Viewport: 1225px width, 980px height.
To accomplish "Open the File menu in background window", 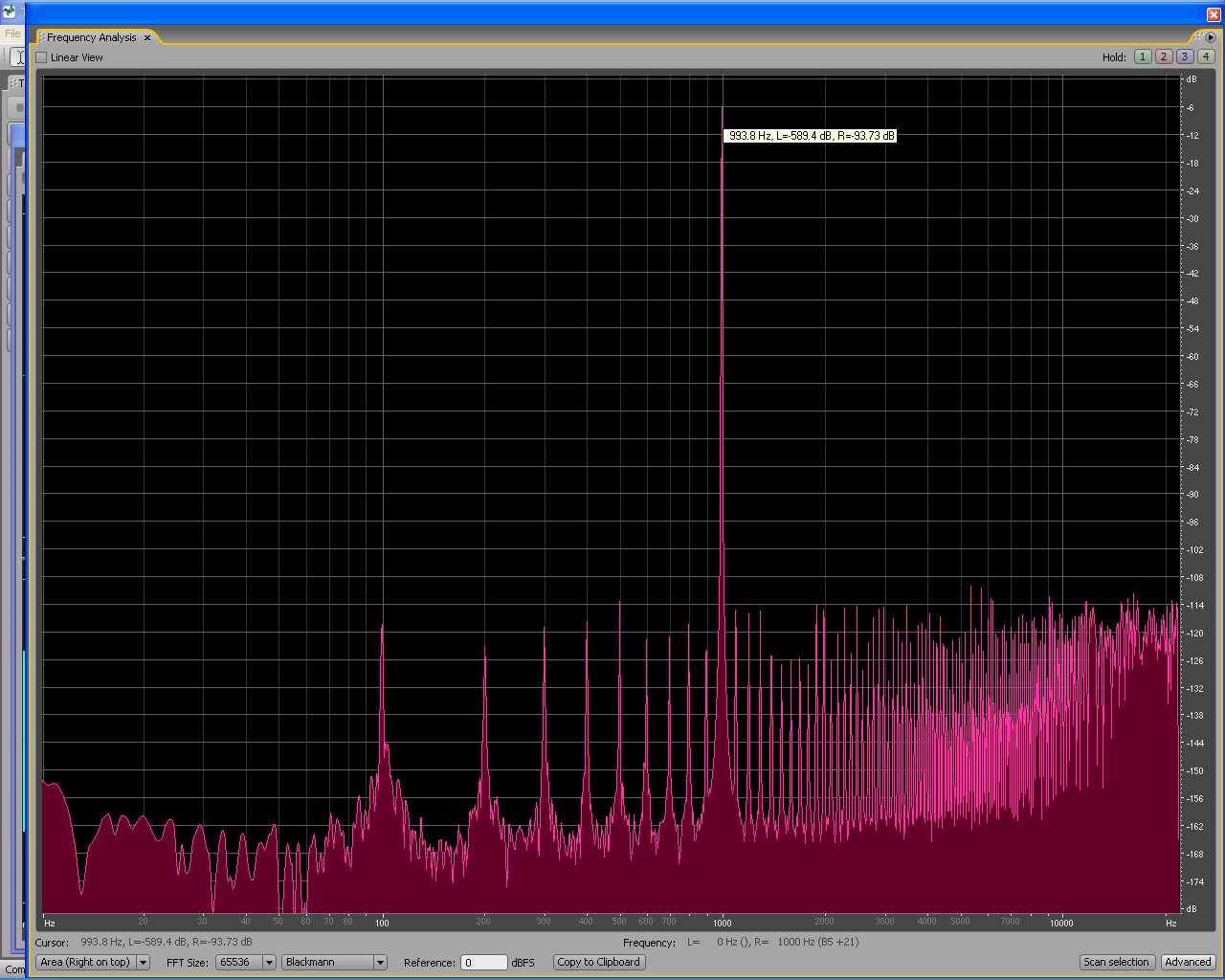I will pyautogui.click(x=12, y=33).
